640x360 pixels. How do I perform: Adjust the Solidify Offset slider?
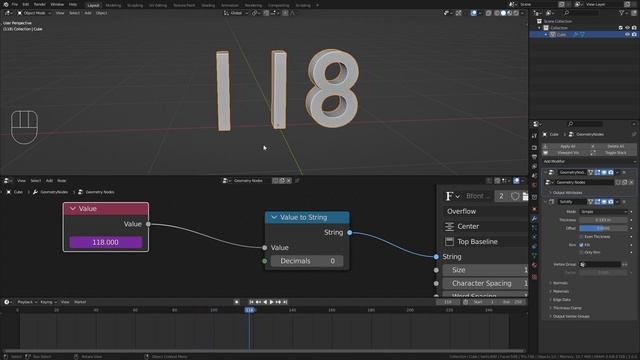[603, 228]
